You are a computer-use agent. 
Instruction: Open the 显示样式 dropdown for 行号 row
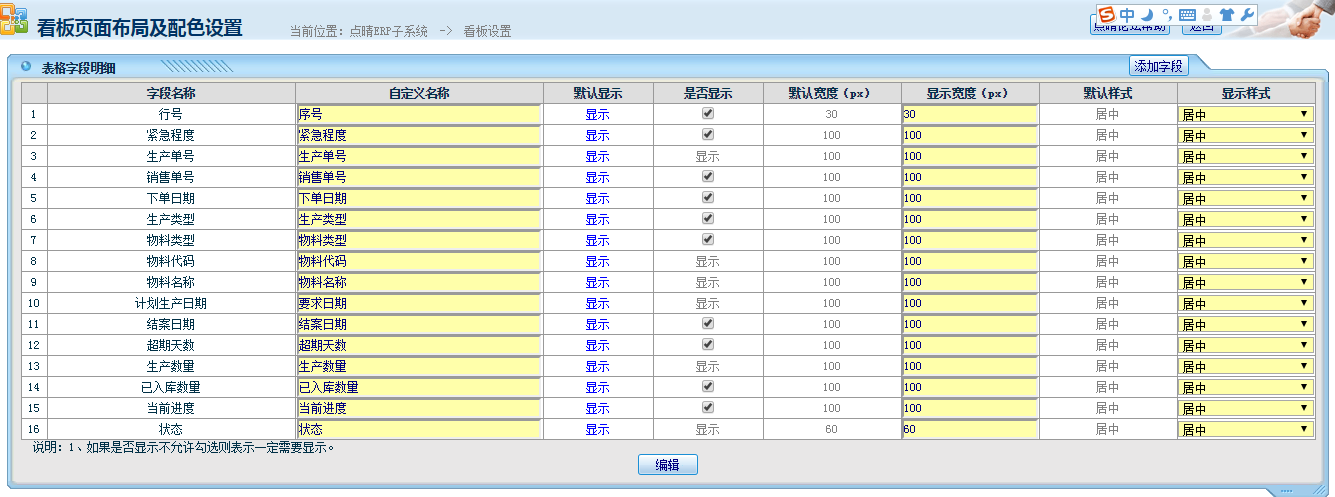[1246, 115]
